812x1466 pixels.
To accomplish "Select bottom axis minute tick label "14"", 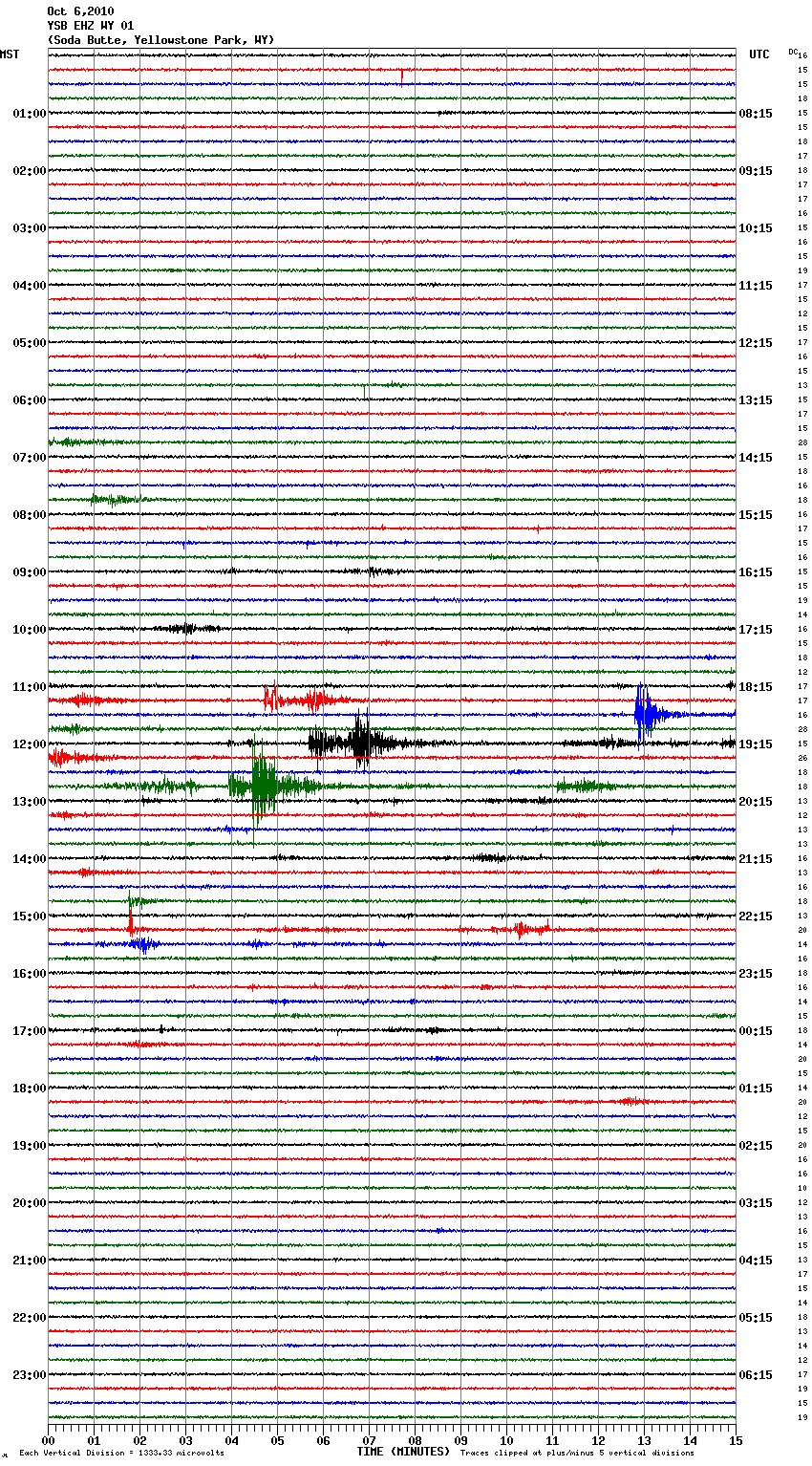I will click(x=691, y=1440).
